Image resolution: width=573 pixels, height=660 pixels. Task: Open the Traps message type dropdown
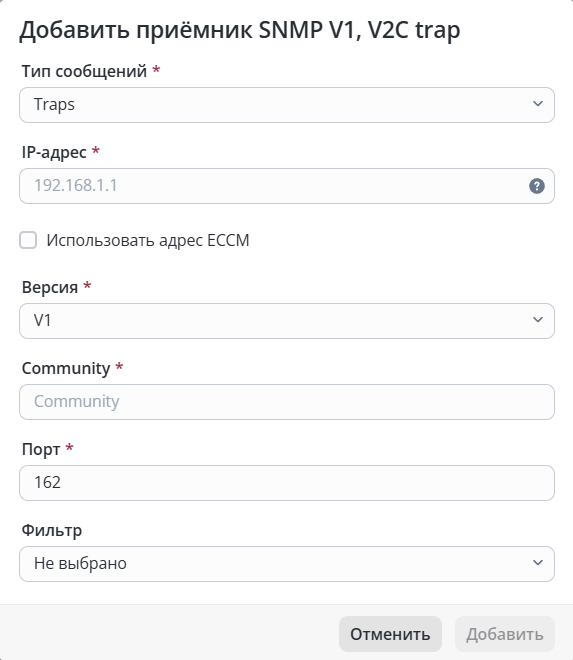coord(287,105)
